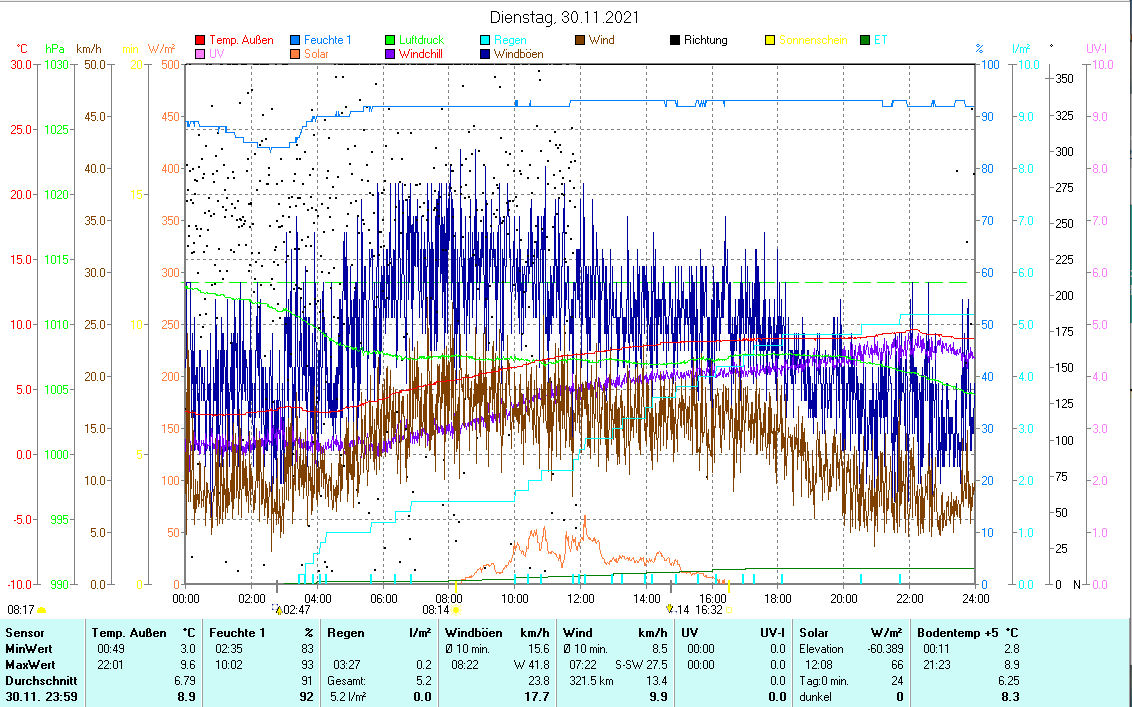Screen dimensions: 1132x707
Task: Click the hPa axis unit label
Action: click(55, 48)
